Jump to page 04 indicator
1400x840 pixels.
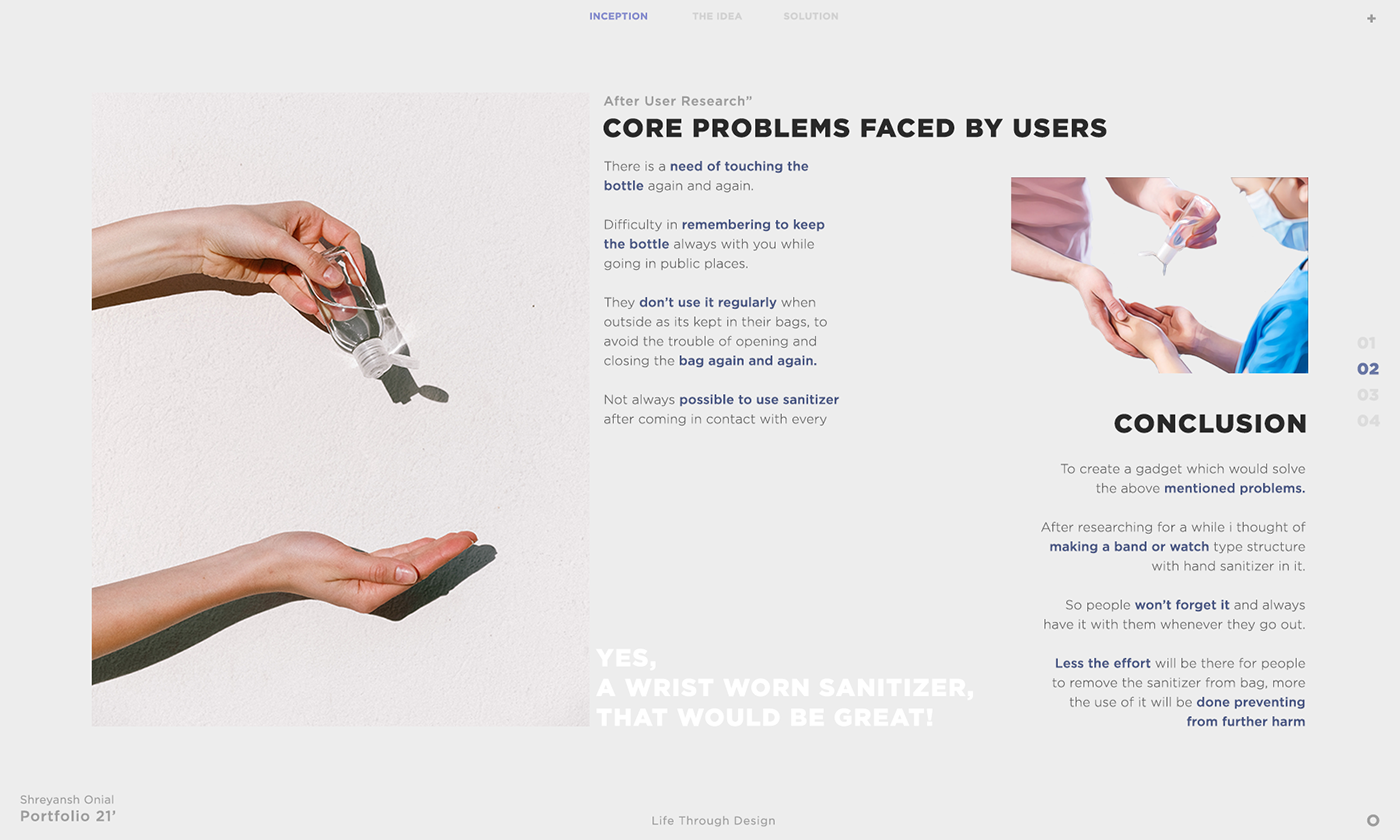[1368, 421]
